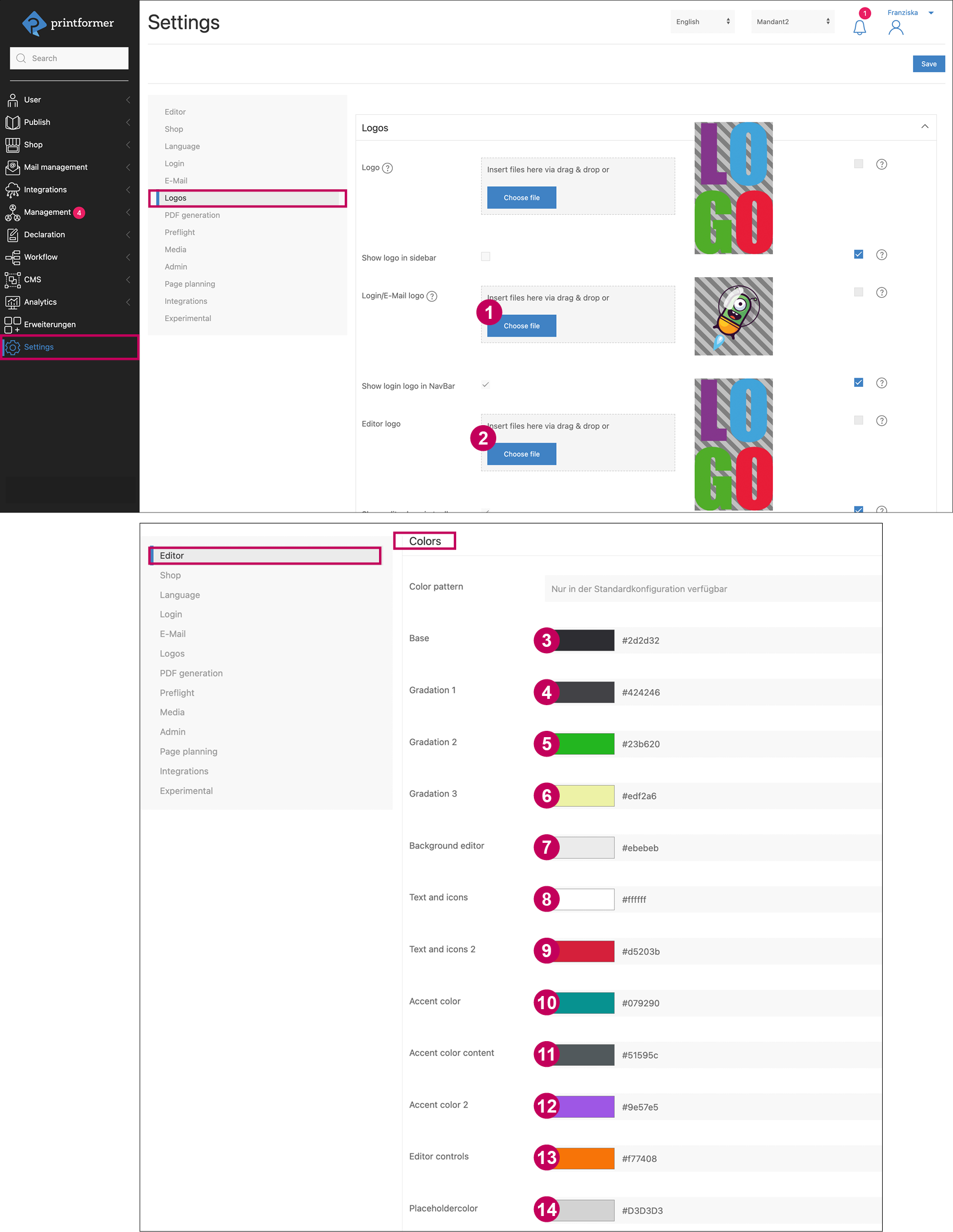Click the user account icon in the header
The image size is (953, 1232).
point(896,27)
